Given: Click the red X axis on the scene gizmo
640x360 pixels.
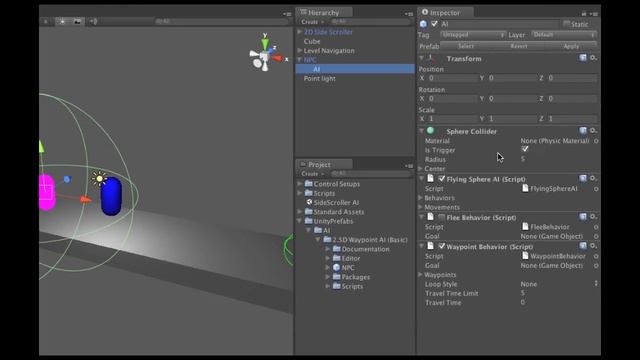Looking at the screenshot, I should tap(278, 58).
